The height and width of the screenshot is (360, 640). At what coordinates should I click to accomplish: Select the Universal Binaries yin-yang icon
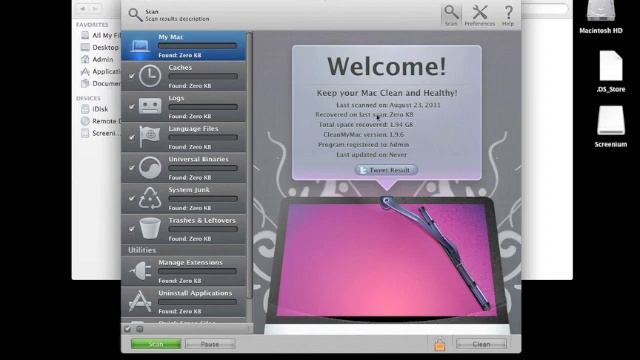[150, 167]
